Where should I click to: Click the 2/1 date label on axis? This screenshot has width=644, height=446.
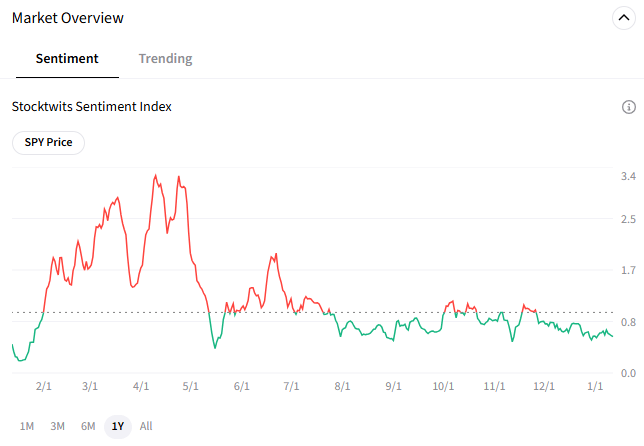(x=44, y=386)
